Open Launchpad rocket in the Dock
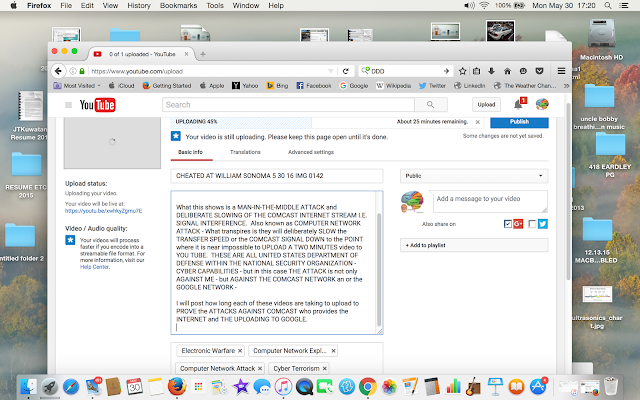Screen dimensions: 640x400 point(50,386)
